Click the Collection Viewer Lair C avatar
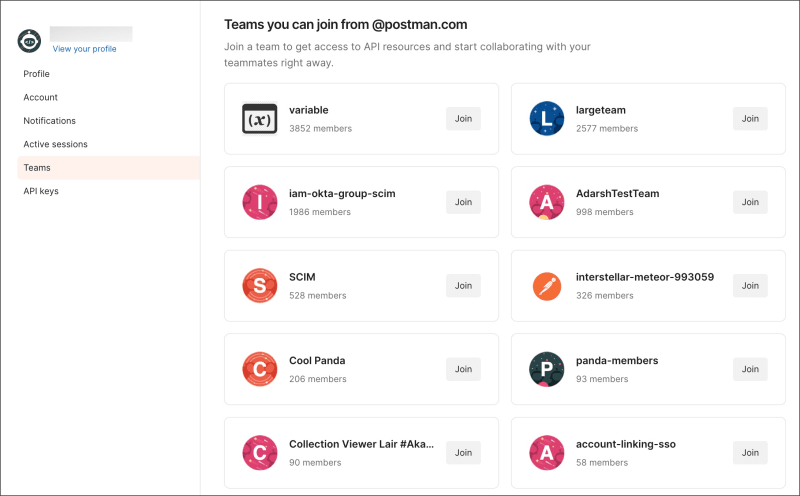Image resolution: width=800 pixels, height=496 pixels. tap(260, 453)
